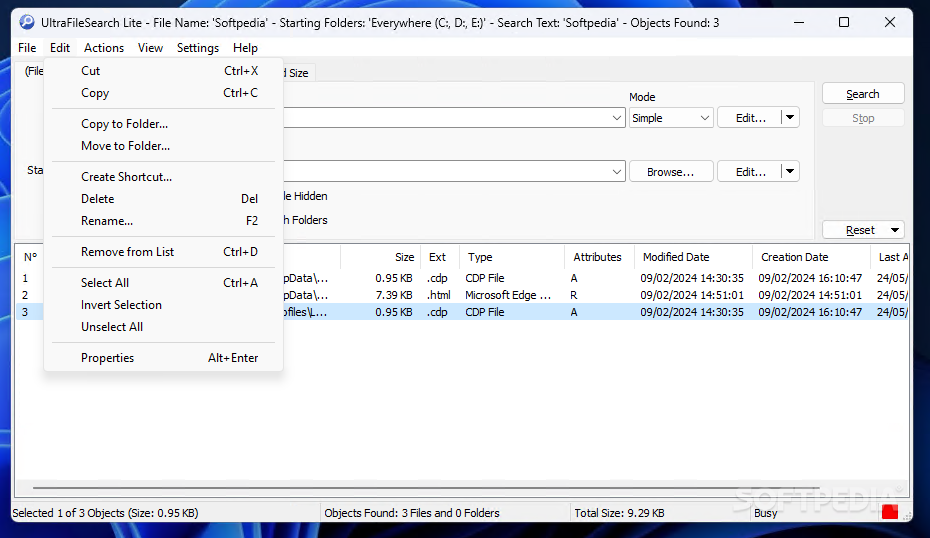Click the Busy status text

point(765,513)
